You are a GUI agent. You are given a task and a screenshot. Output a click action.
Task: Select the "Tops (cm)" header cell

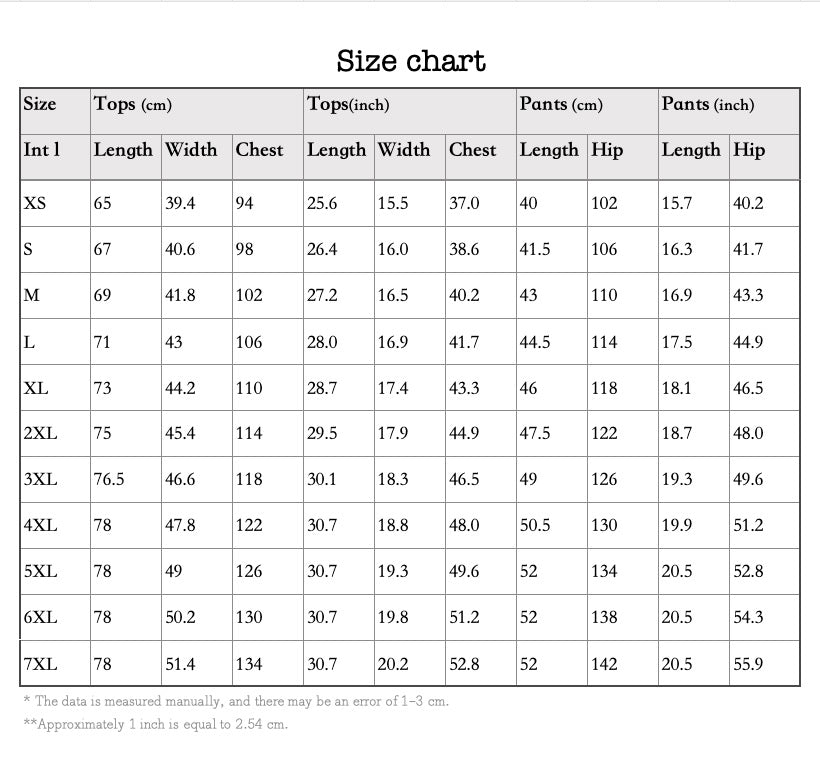point(131,105)
